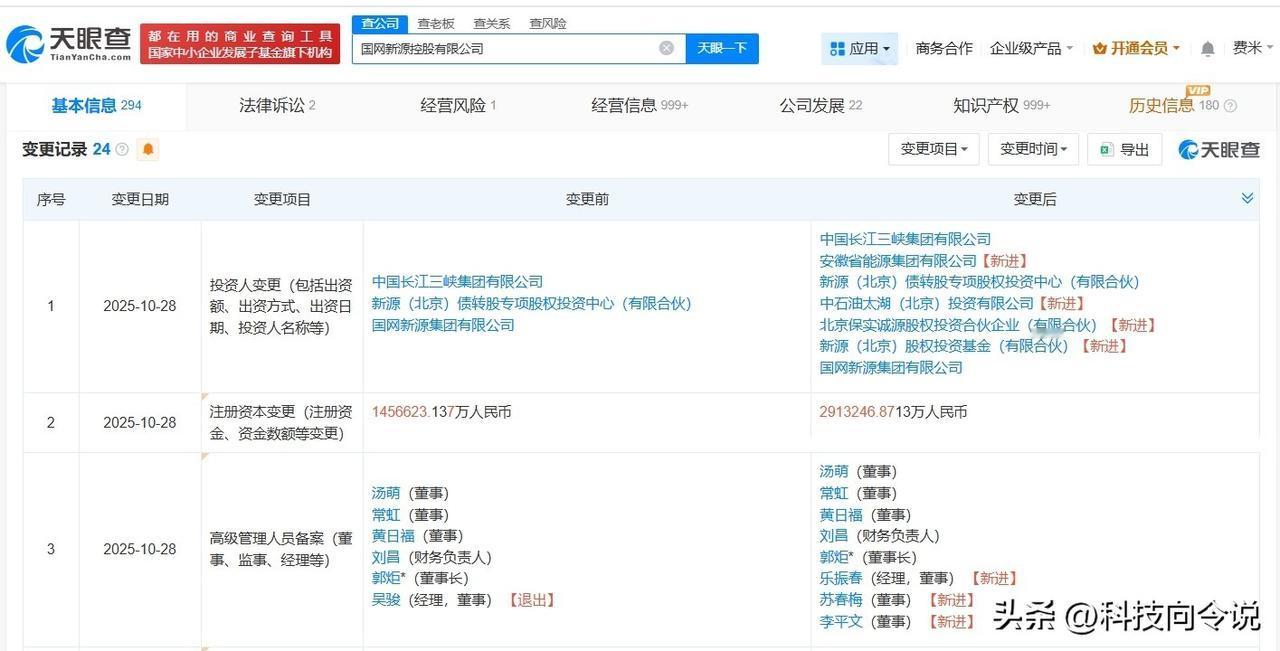The height and width of the screenshot is (651, 1280).
Task: Click inside the company search input field
Action: 500,47
